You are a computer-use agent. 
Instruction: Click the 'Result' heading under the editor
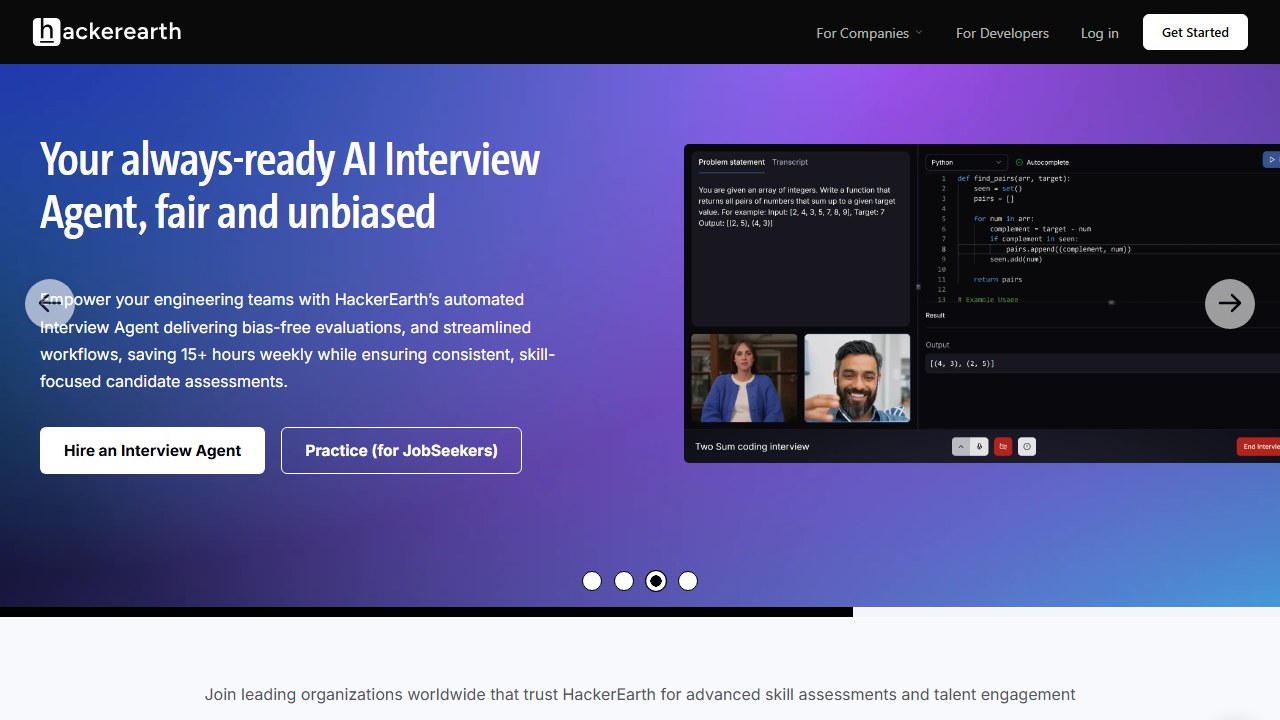[935, 315]
